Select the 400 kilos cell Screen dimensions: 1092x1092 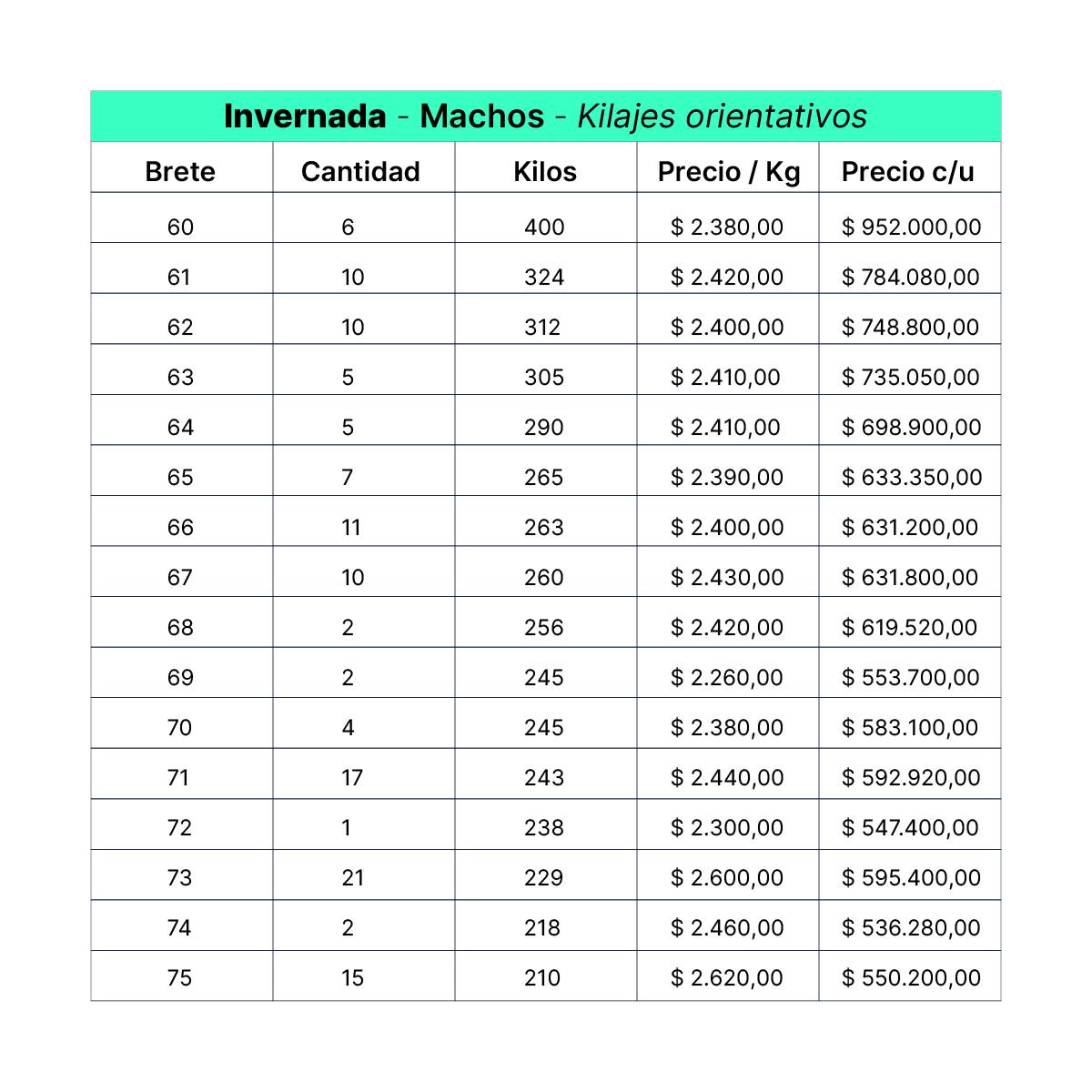click(544, 227)
